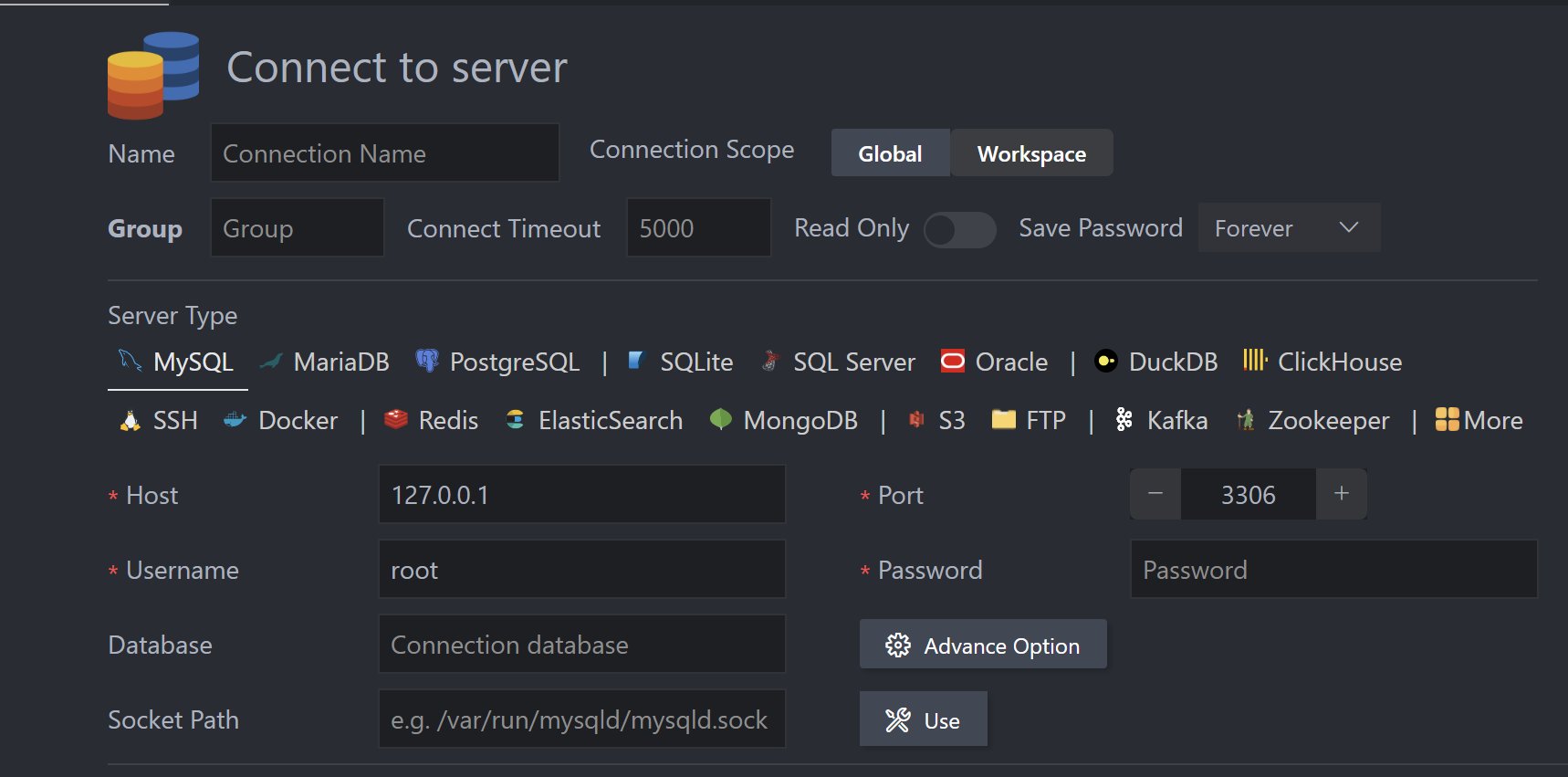
Task: Choose the ElasticSearch icon
Action: (516, 420)
